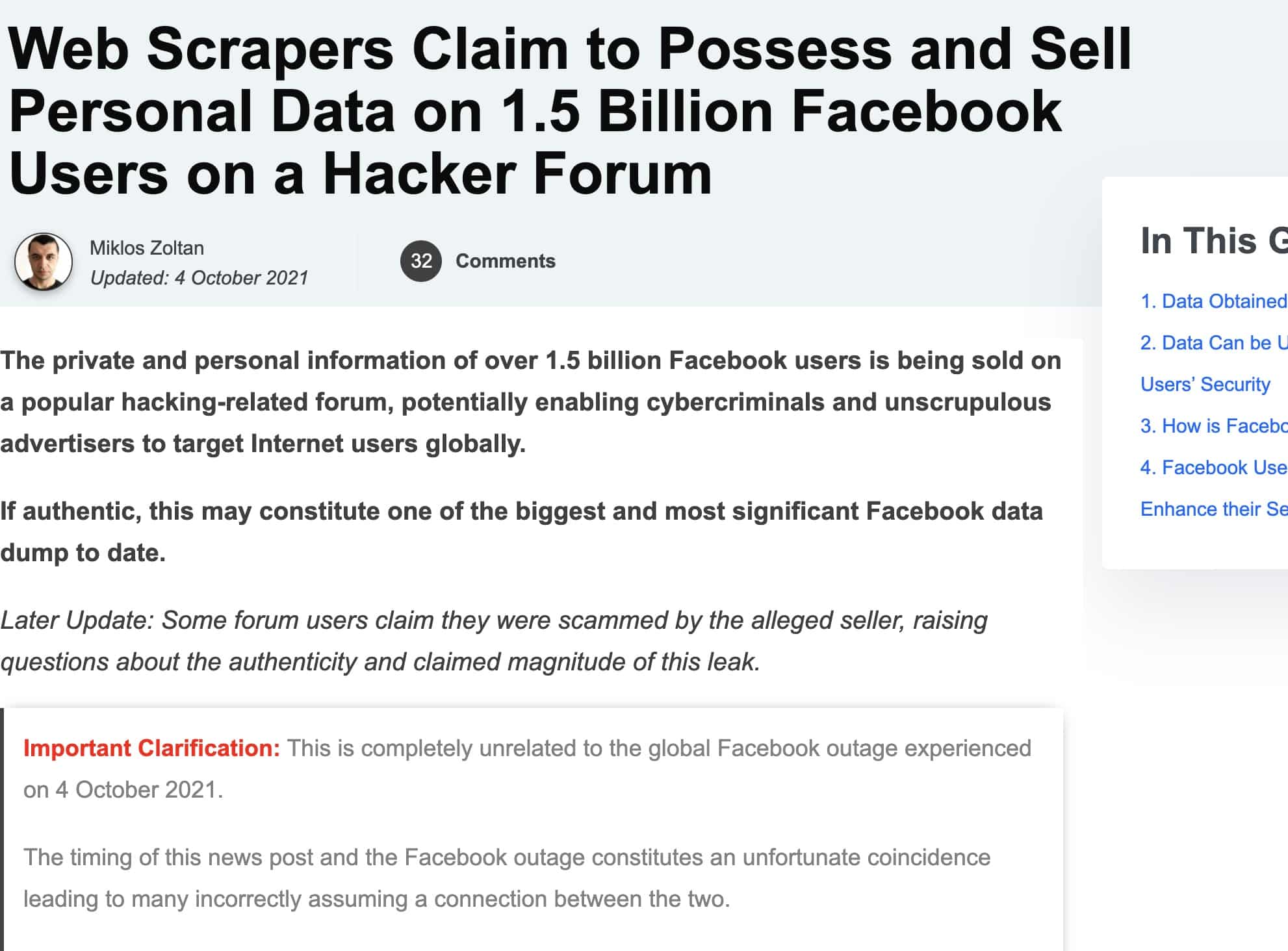Jump to the Comments section link
Screen dimensions: 1288x951
pos(506,261)
